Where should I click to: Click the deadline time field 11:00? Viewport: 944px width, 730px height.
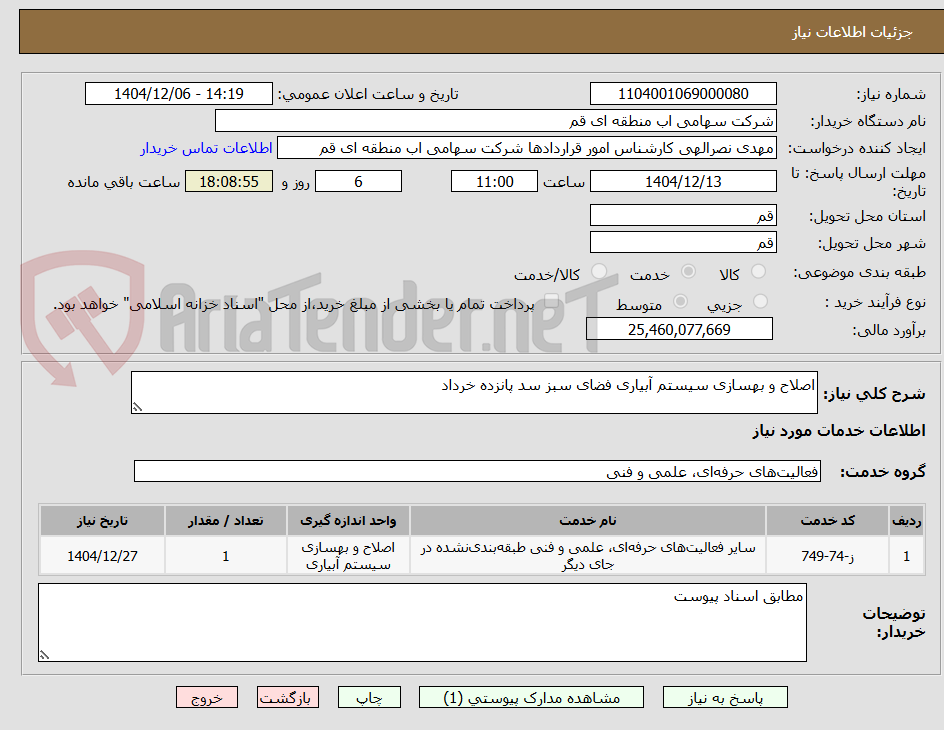[494, 181]
